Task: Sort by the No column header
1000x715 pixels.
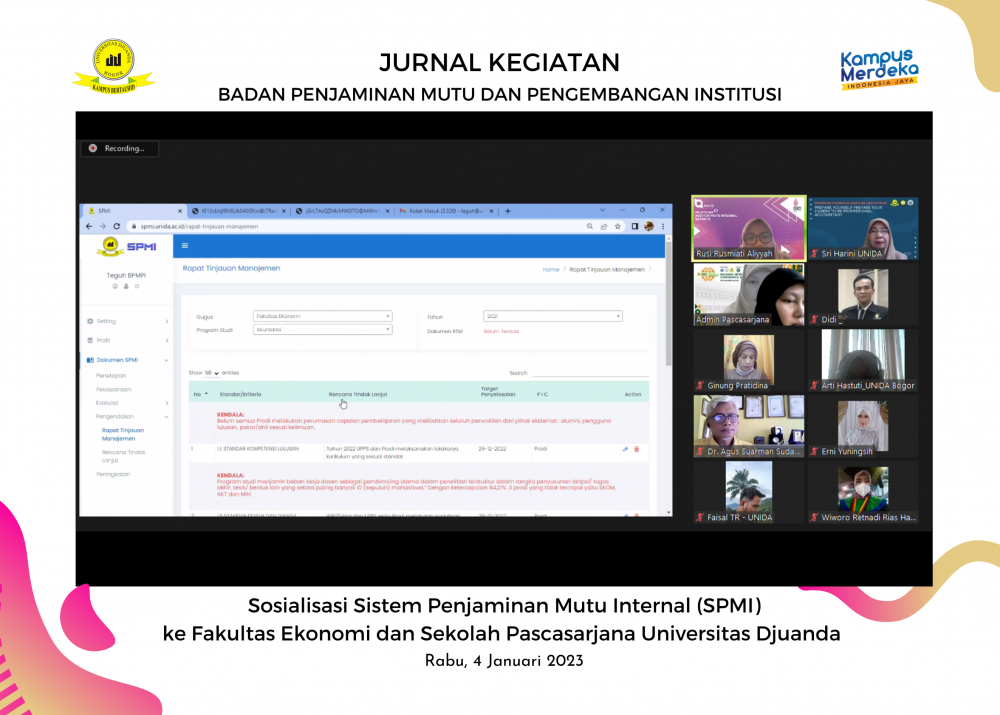Action: click(201, 395)
